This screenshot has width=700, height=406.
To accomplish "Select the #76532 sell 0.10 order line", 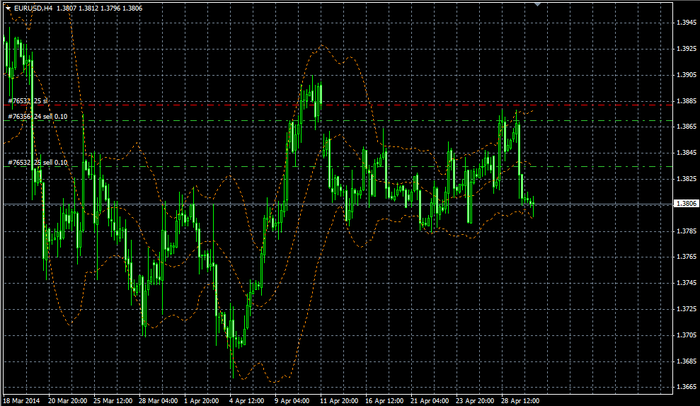I will (x=338, y=167).
